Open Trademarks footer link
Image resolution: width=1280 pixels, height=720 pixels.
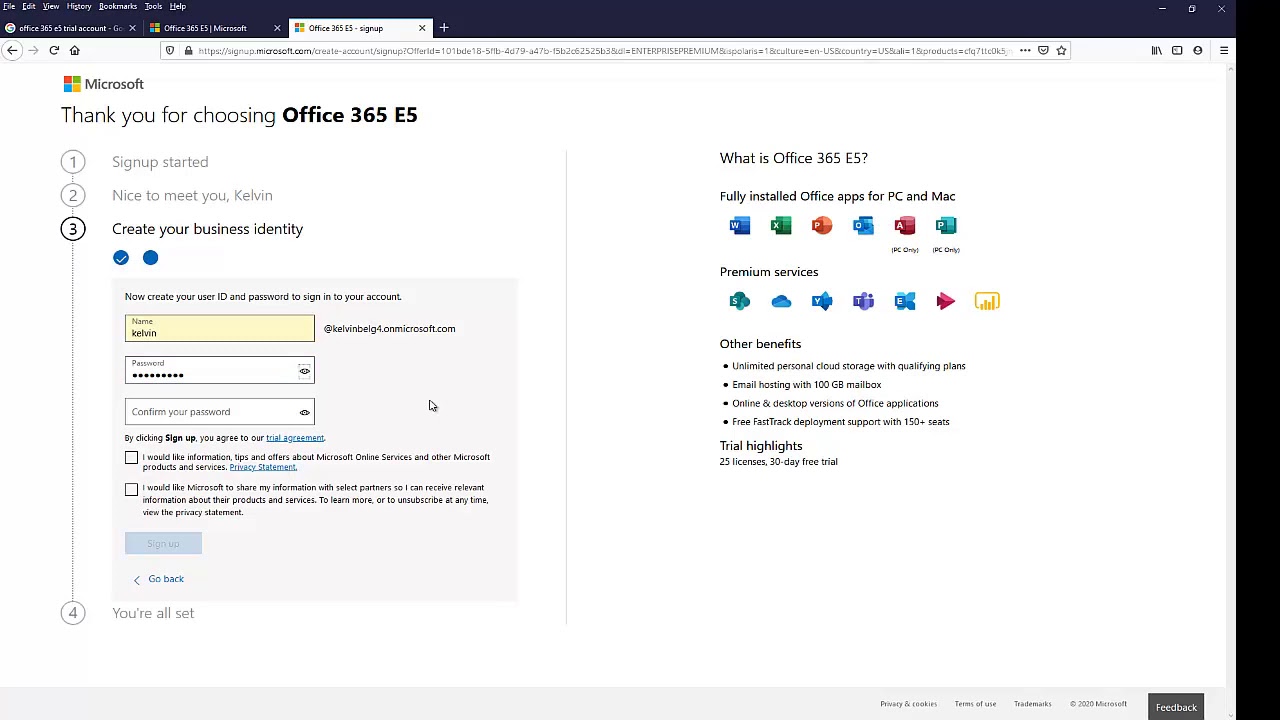[1033, 704]
